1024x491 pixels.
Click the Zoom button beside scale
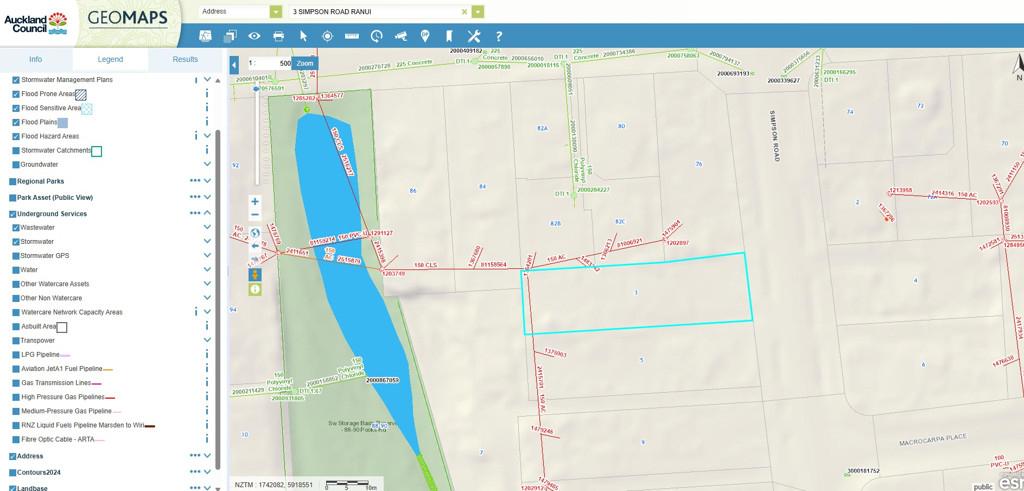click(305, 63)
